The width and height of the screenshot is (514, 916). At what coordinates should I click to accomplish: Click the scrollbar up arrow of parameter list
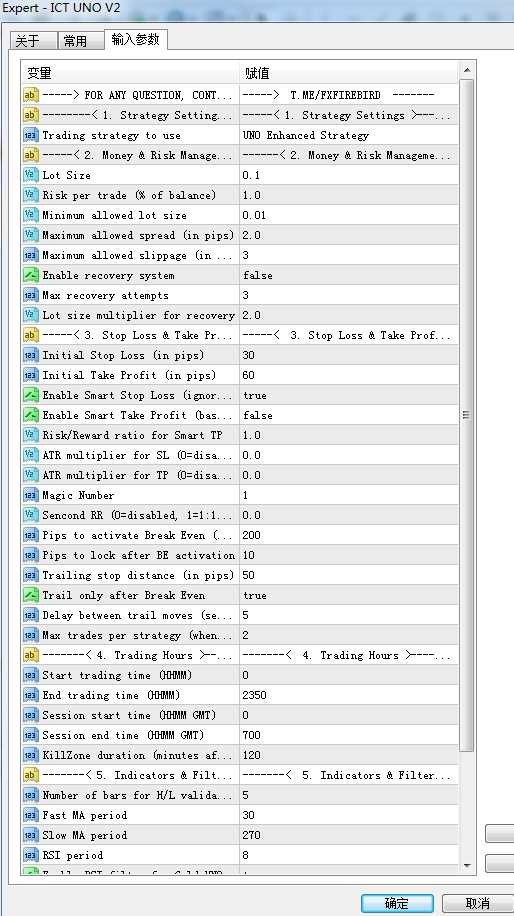tap(467, 71)
